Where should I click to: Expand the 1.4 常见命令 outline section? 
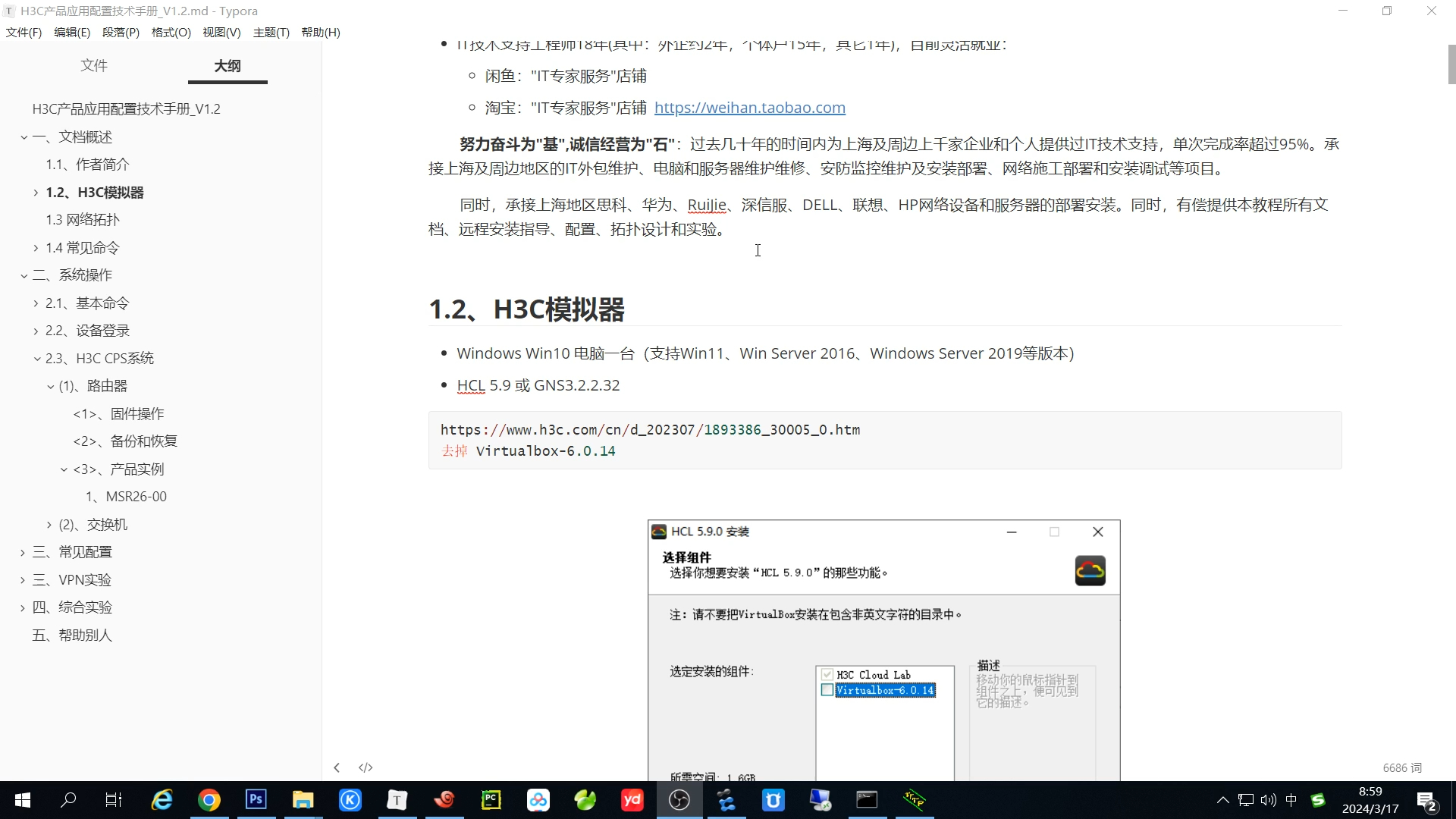pyautogui.click(x=35, y=247)
